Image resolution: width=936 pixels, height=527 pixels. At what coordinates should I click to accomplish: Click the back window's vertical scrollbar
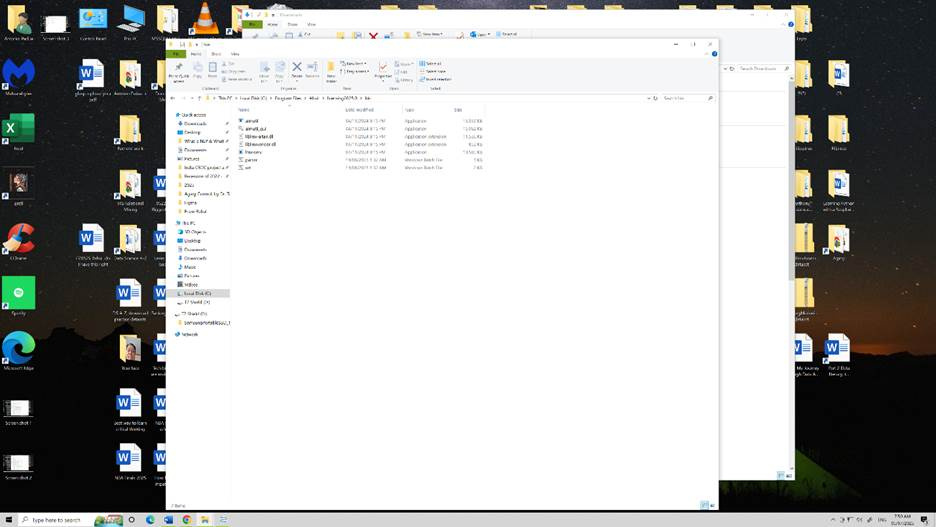coord(792,179)
